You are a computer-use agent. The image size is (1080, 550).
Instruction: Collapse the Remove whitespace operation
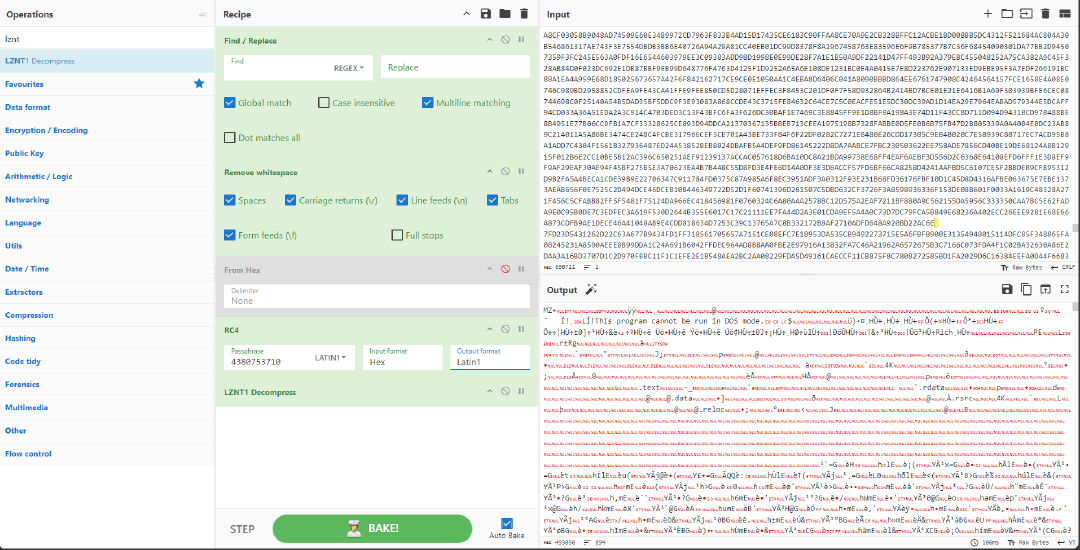coord(490,173)
